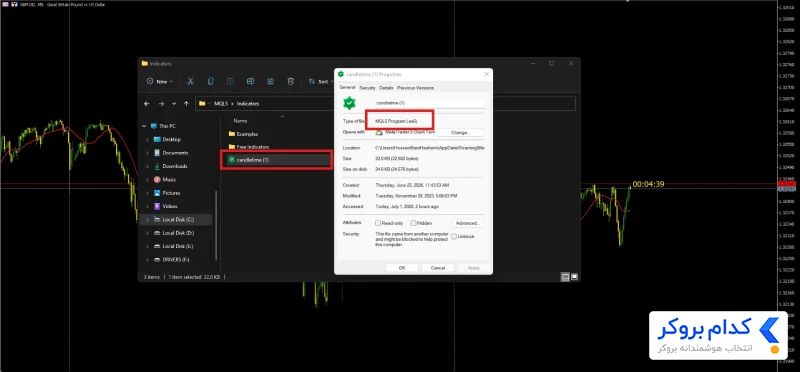The width and height of the screenshot is (800, 372).
Task: Click the Share icon in Explorer toolbar
Action: pos(270,81)
